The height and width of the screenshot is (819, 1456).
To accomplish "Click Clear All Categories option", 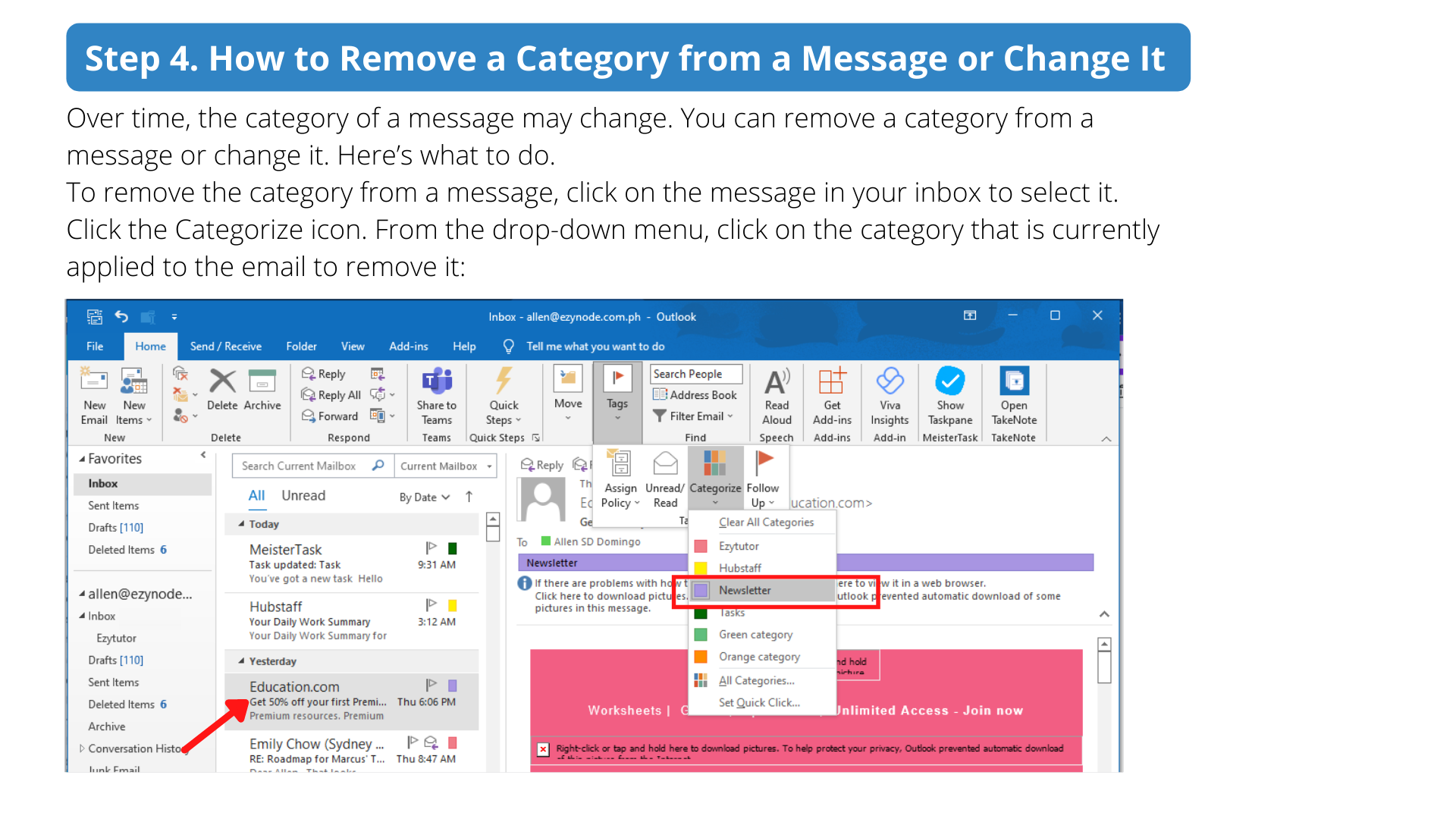I will pos(766,522).
